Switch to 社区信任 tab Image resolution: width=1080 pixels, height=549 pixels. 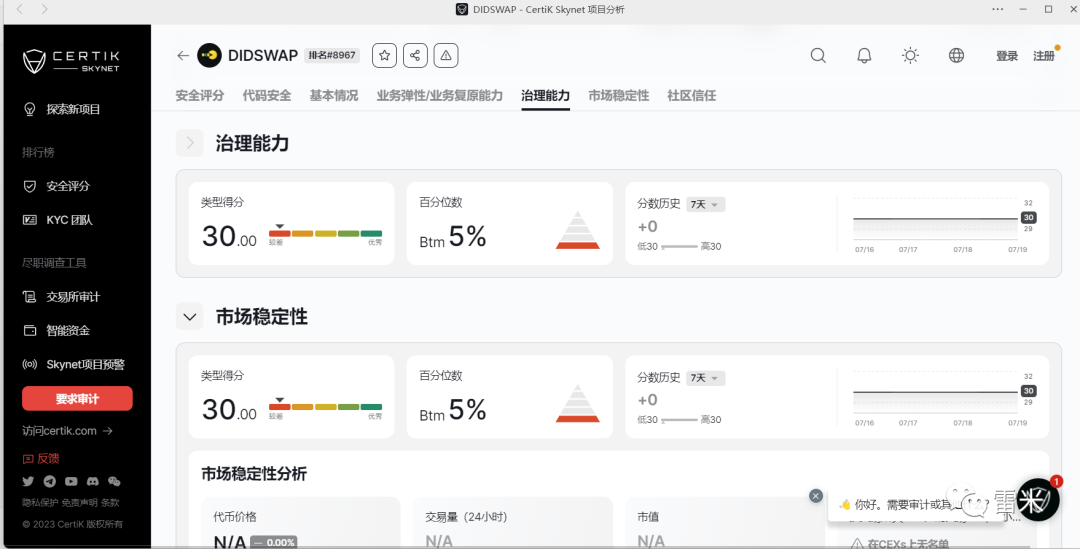692,96
